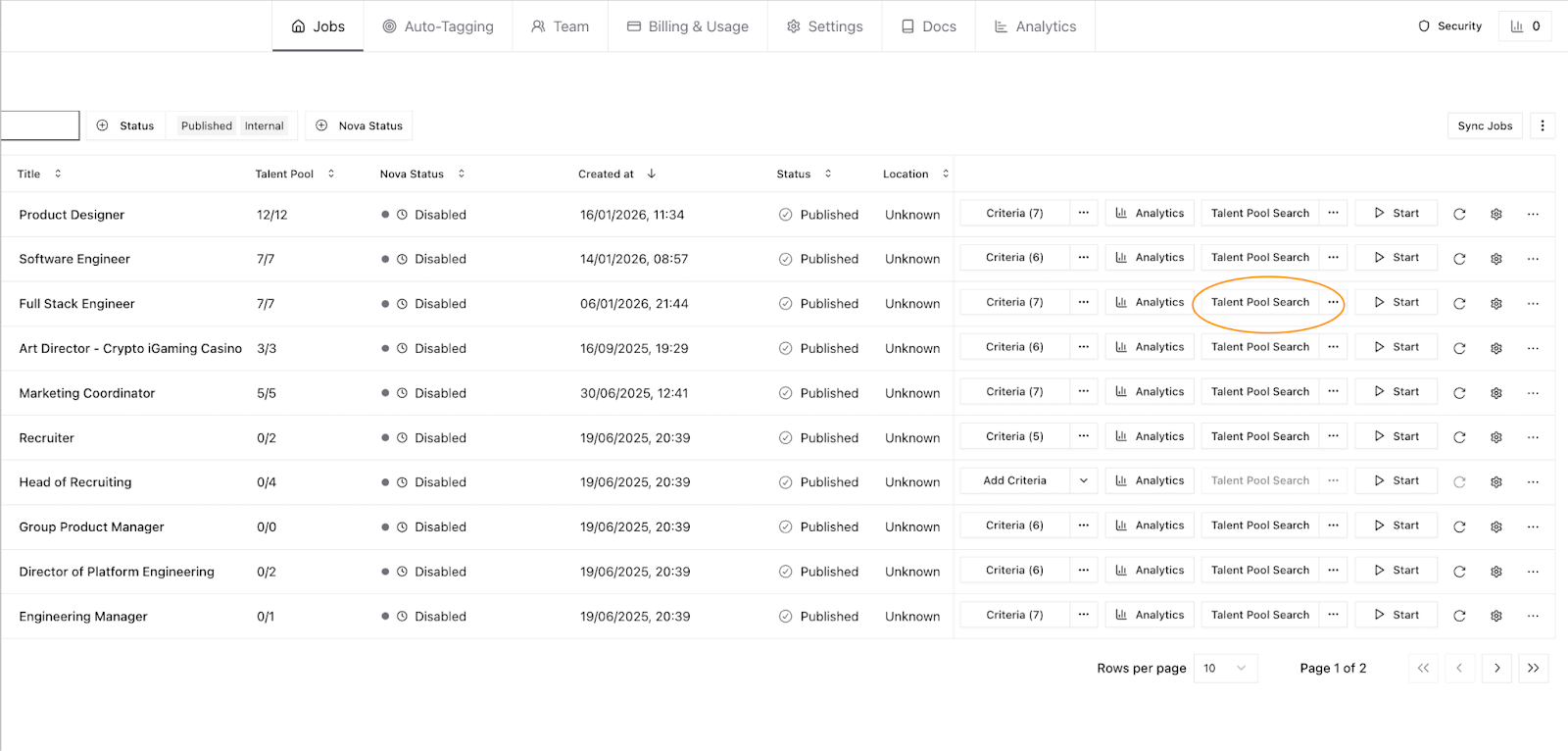
Task: Open Analytics for Group Product Manager
Action: (1150, 526)
